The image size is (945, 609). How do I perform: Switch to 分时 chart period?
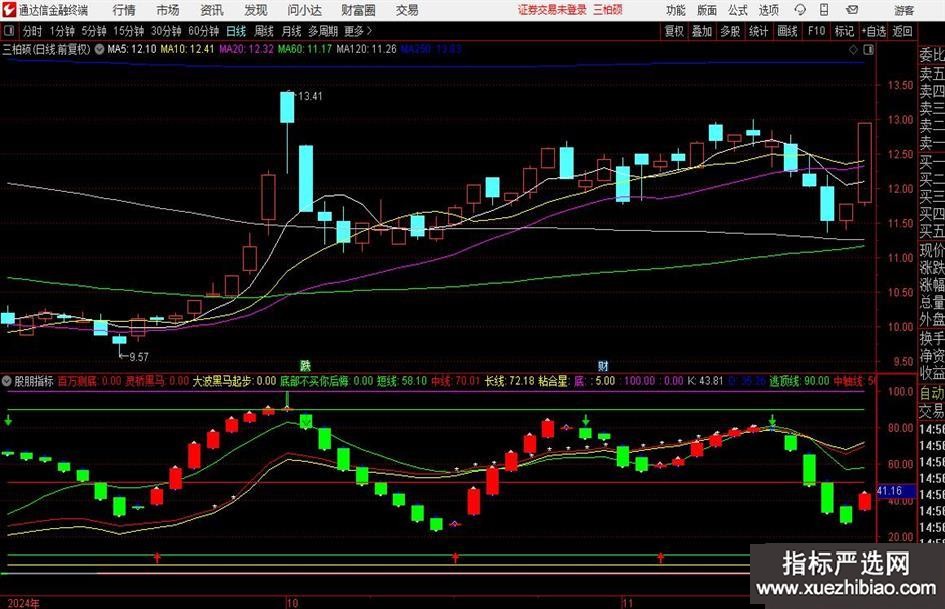point(33,31)
